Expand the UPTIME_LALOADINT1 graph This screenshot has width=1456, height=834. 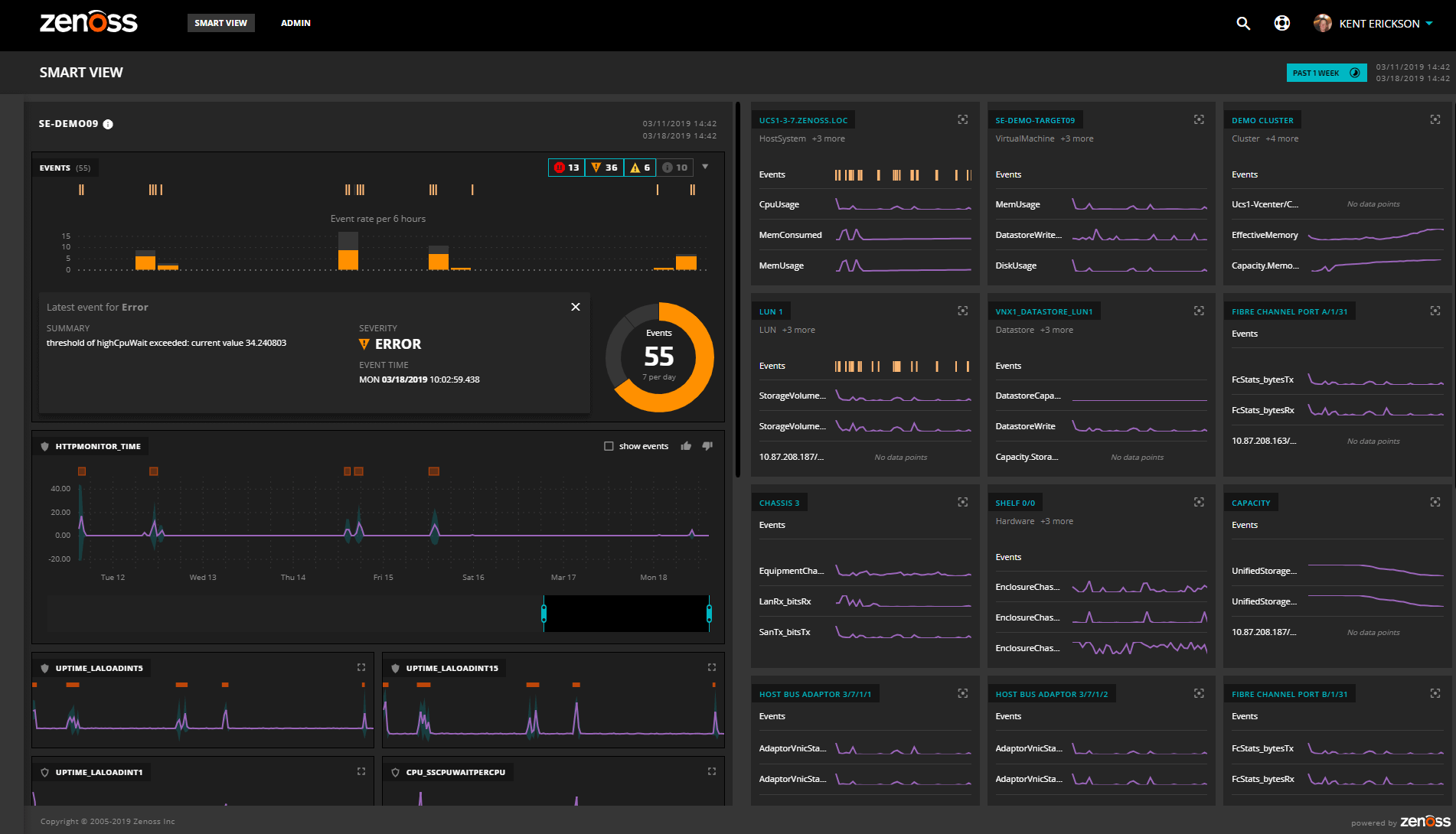click(361, 771)
